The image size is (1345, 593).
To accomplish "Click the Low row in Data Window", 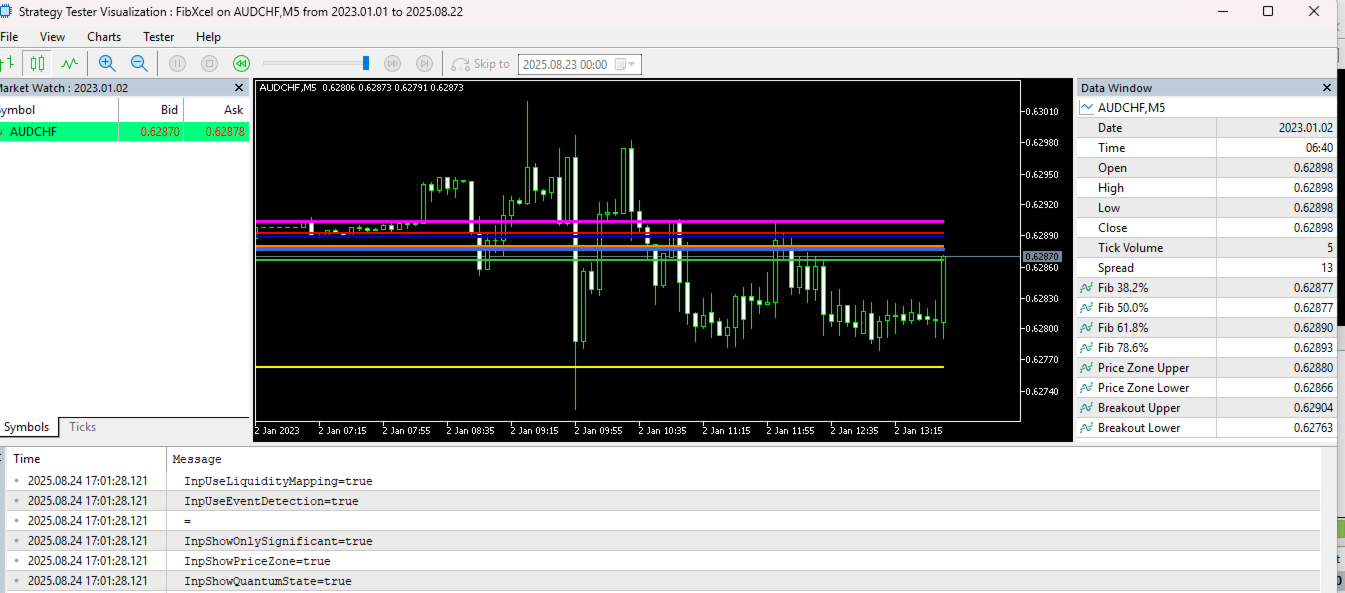I will (x=1207, y=208).
